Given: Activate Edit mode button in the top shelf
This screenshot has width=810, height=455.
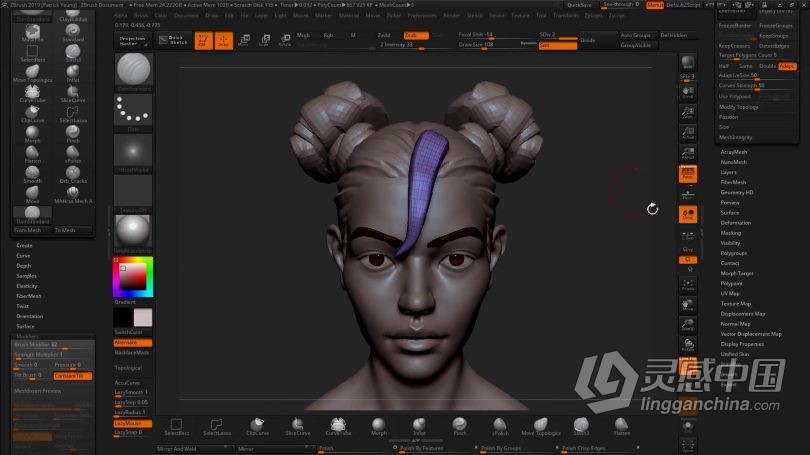Looking at the screenshot, I should (x=203, y=40).
